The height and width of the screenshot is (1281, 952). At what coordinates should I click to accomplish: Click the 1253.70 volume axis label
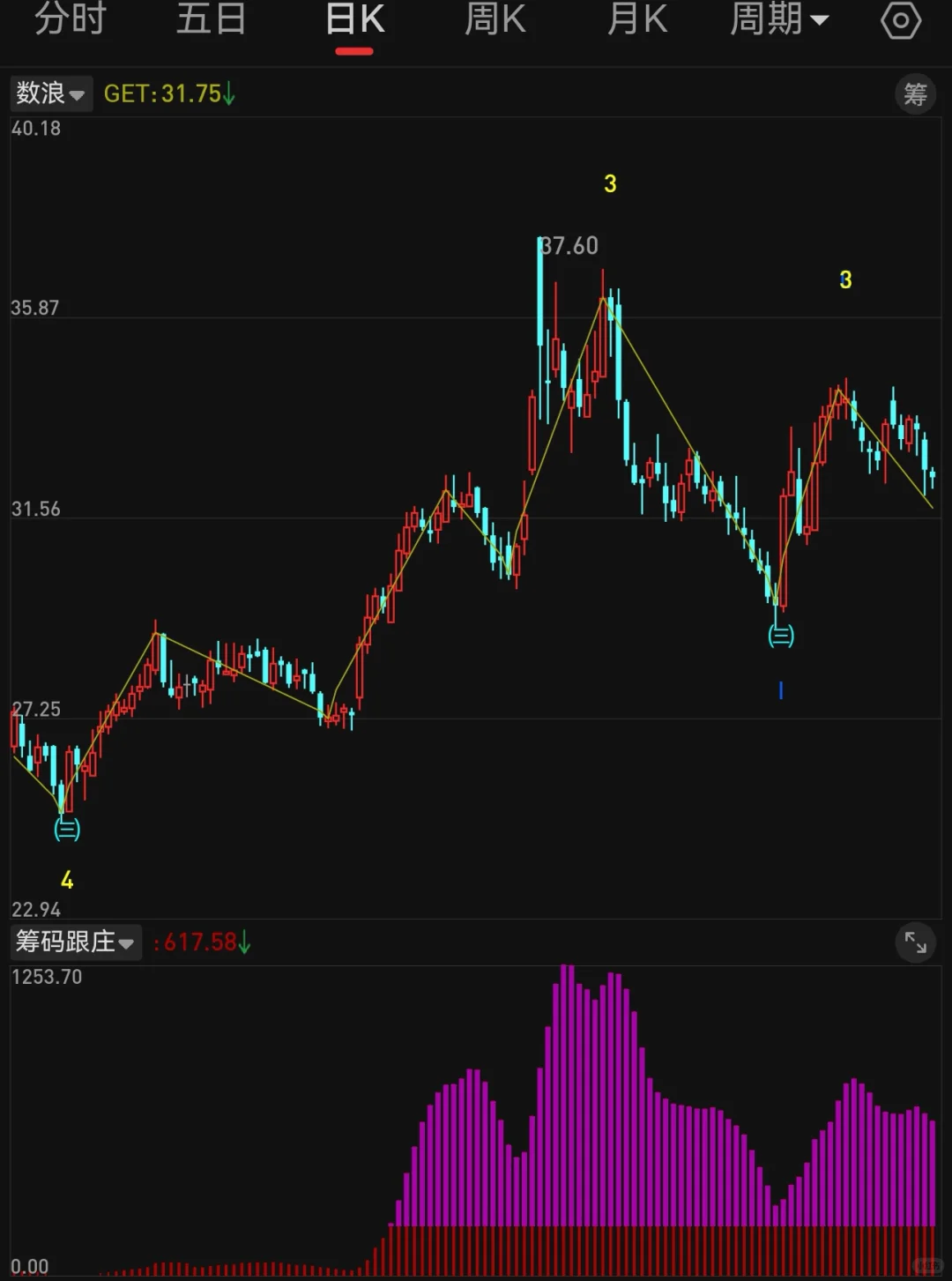click(x=47, y=977)
